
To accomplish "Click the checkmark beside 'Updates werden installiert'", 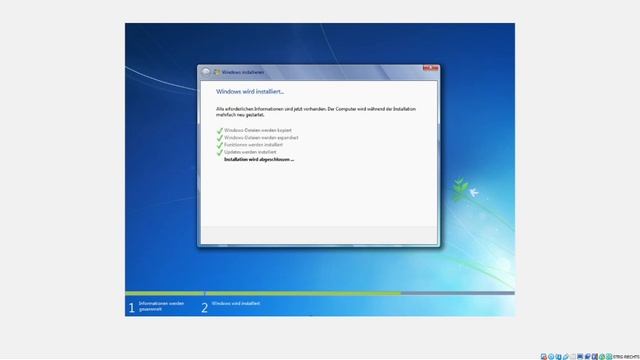I will (220, 152).
